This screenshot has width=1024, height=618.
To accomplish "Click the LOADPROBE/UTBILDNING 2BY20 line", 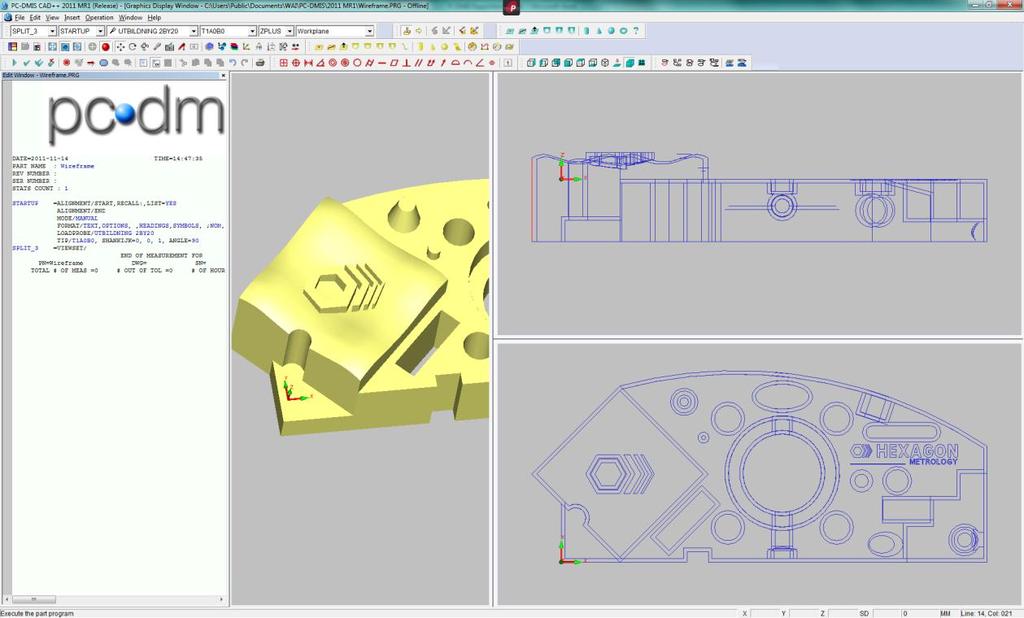I will point(105,233).
